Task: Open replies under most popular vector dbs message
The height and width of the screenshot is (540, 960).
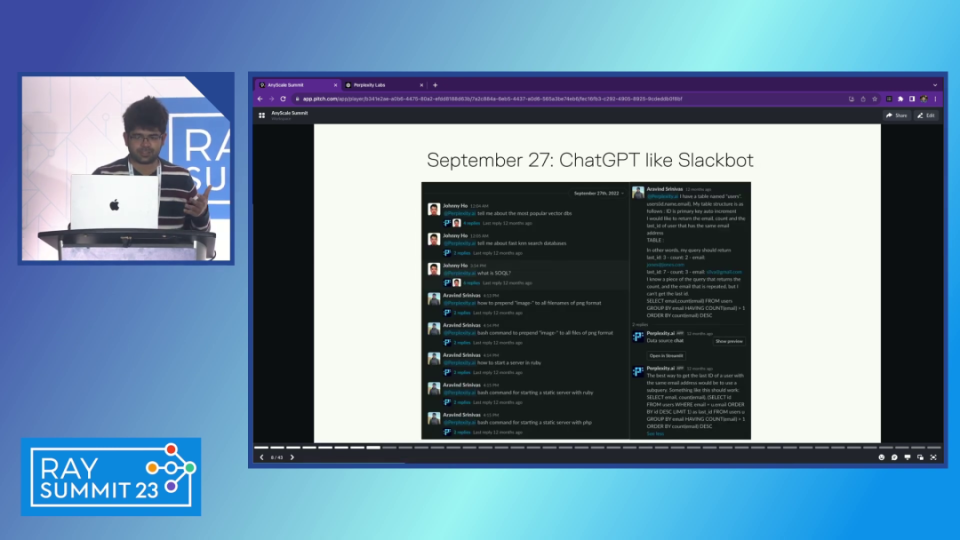Action: (x=471, y=223)
